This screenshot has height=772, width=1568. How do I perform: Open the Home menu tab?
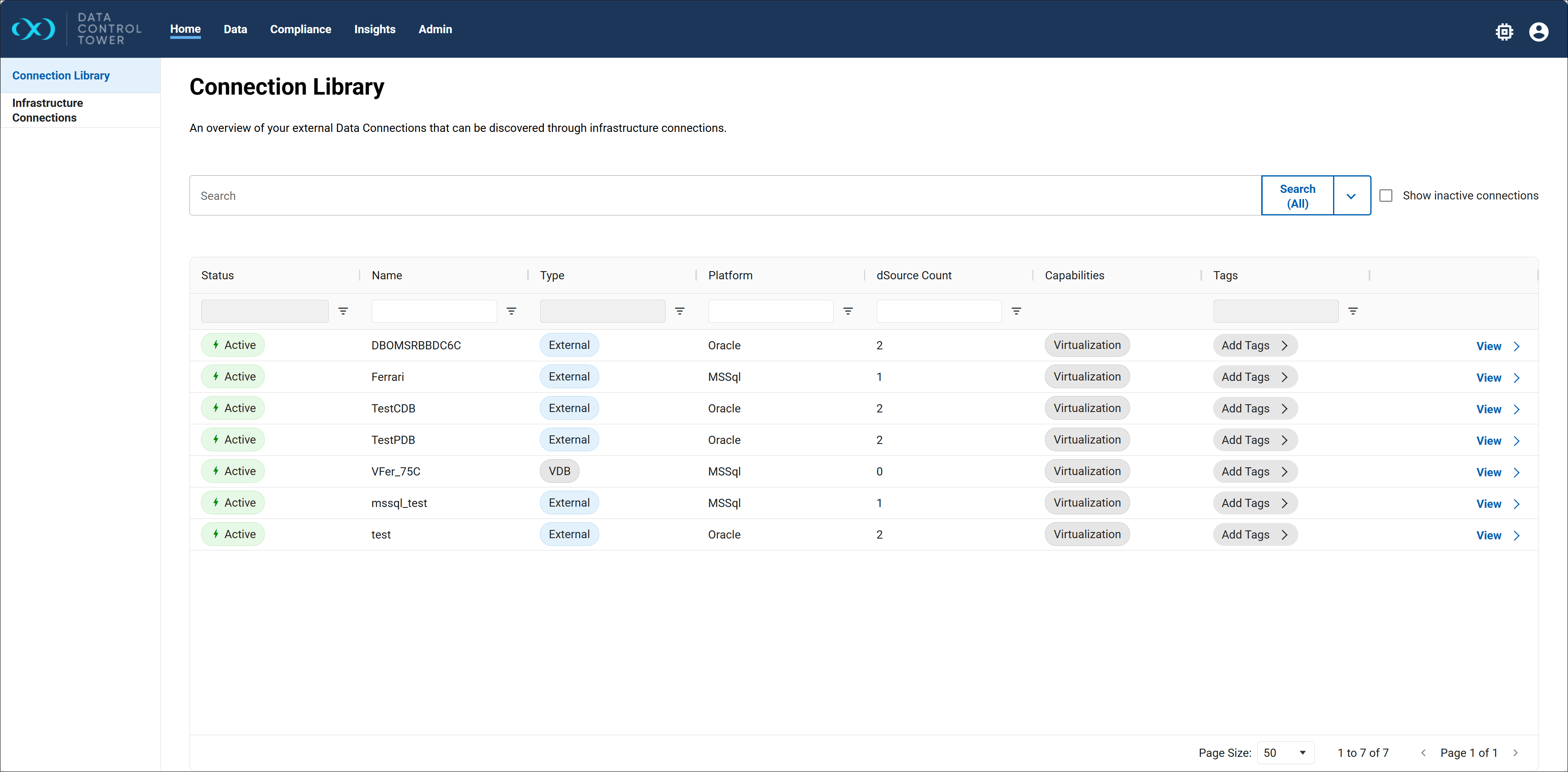click(185, 29)
